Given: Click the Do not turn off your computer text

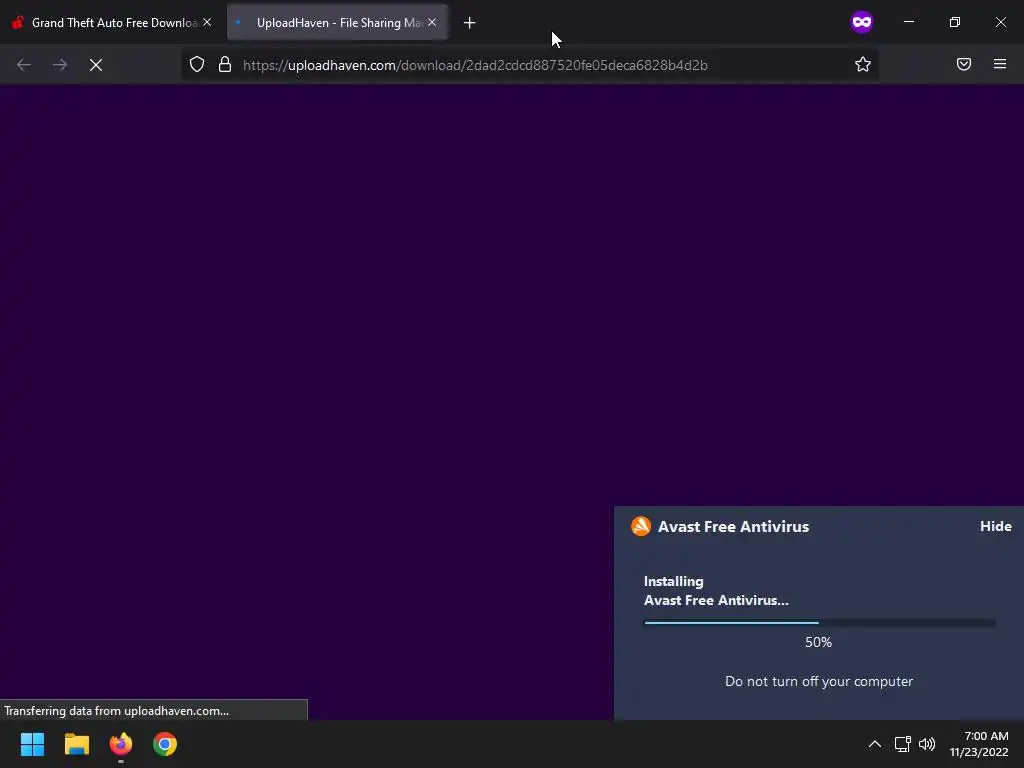Looking at the screenshot, I should 819,681.
